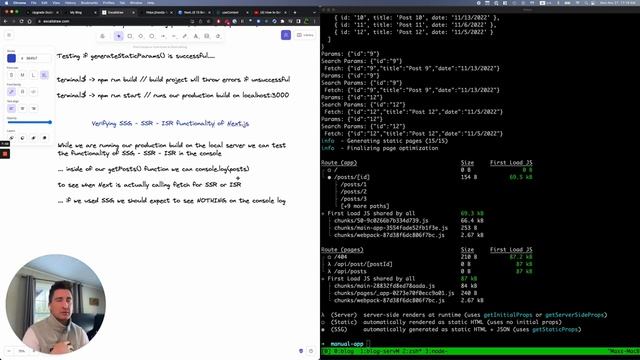The height and width of the screenshot is (360, 640).
Task: Click the presenter webcam circle thumbnail
Action: tap(56, 304)
